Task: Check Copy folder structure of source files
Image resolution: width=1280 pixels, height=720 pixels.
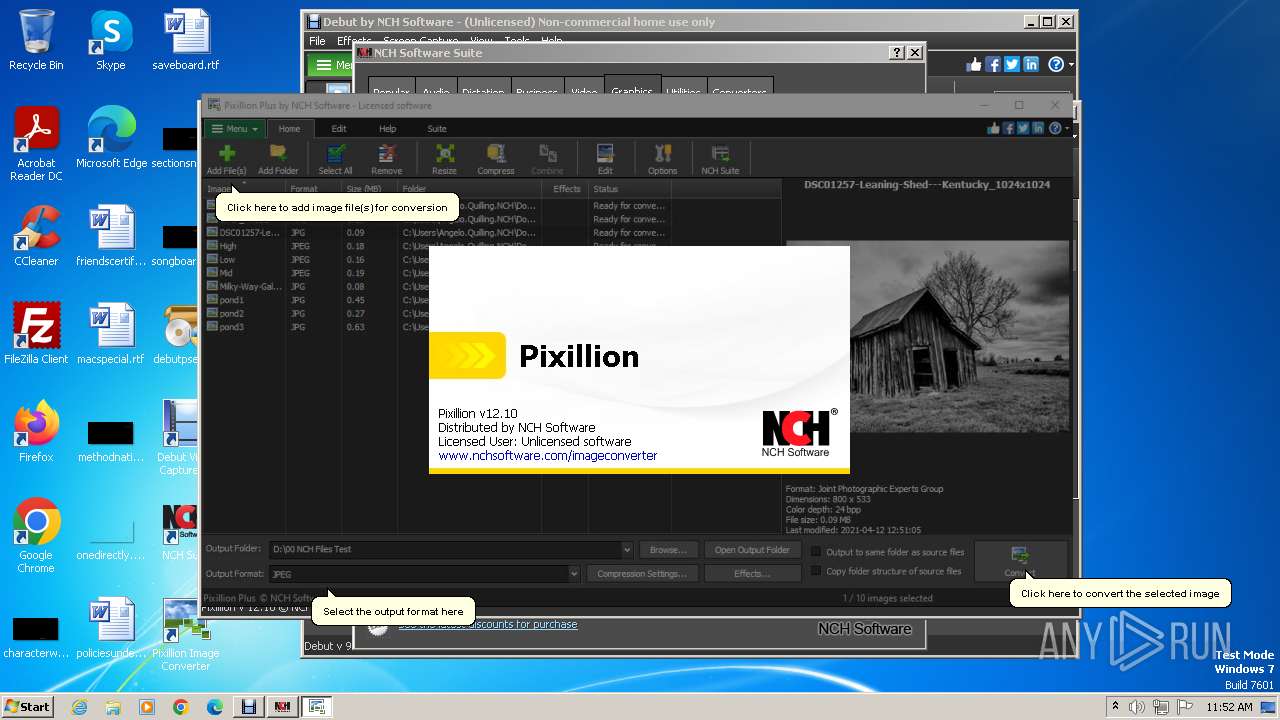Action: coord(816,571)
